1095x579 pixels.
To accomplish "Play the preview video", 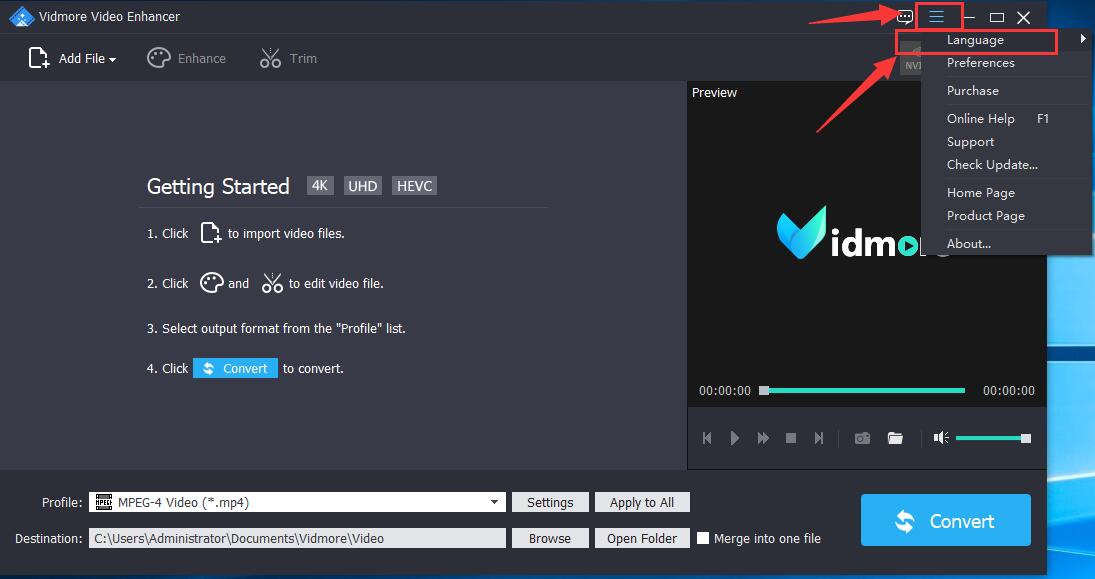I will [735, 438].
